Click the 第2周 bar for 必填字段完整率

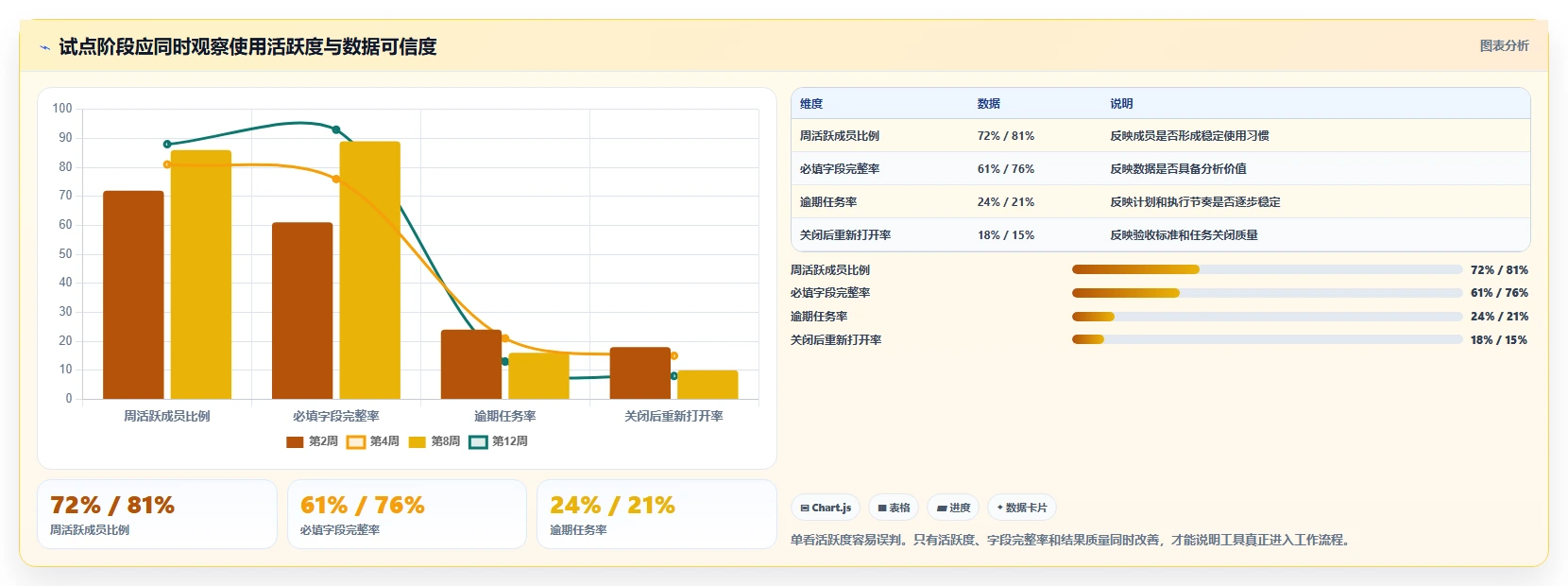[x=302, y=311]
